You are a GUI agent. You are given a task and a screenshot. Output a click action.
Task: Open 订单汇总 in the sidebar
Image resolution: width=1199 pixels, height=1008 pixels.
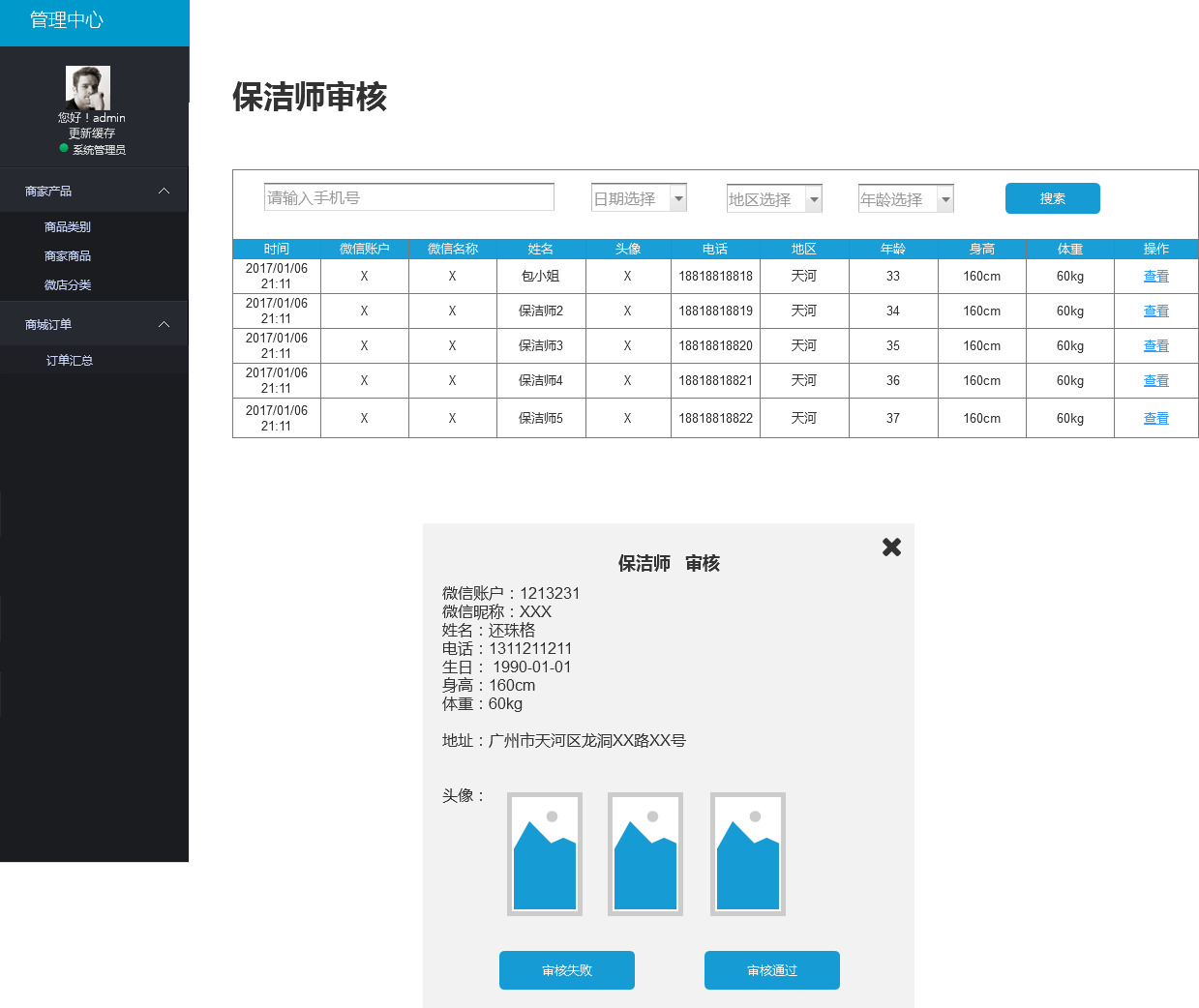70,361
